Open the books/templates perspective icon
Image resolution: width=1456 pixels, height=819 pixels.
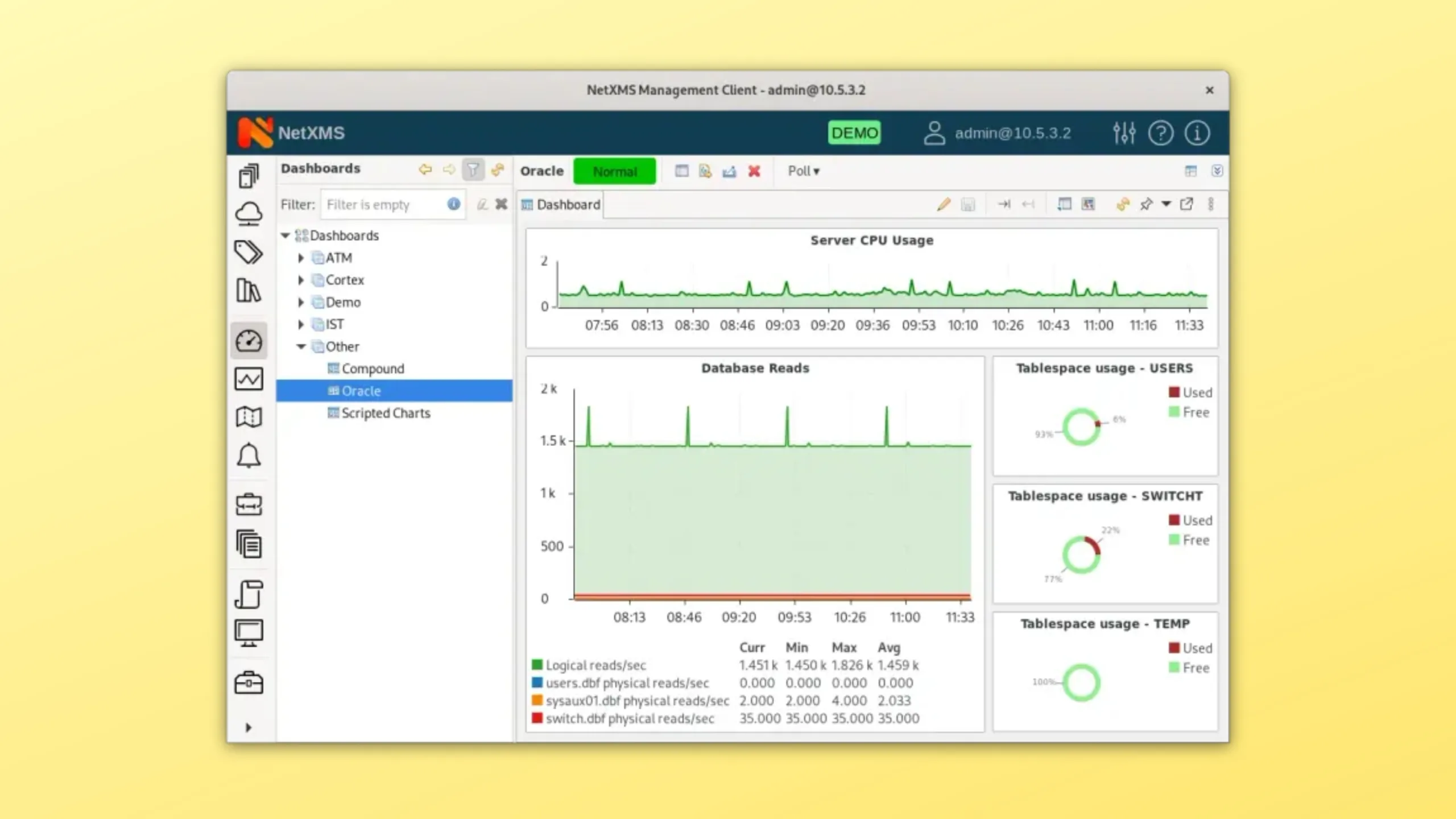coord(249,291)
